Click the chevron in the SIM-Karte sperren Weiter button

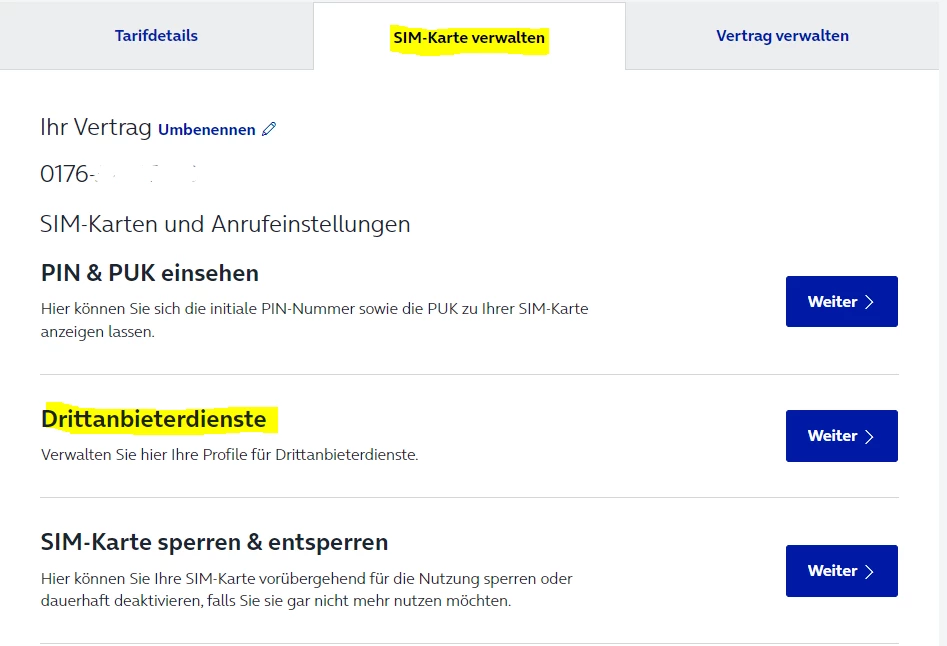pyautogui.click(x=869, y=571)
